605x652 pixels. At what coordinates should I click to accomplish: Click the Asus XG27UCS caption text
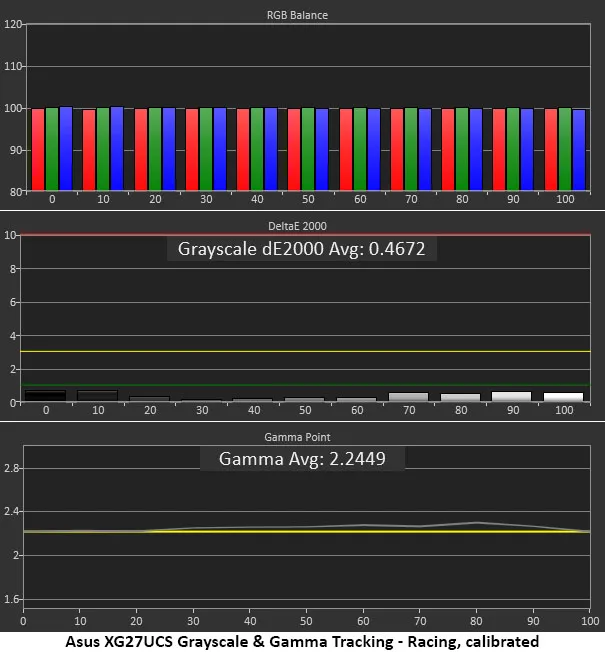[302, 641]
